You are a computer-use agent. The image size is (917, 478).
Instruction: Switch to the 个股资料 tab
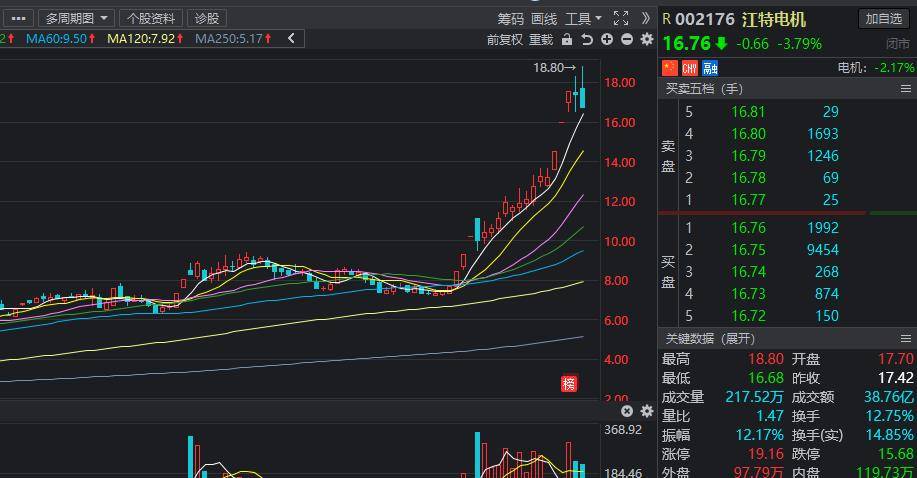pyautogui.click(x=151, y=18)
